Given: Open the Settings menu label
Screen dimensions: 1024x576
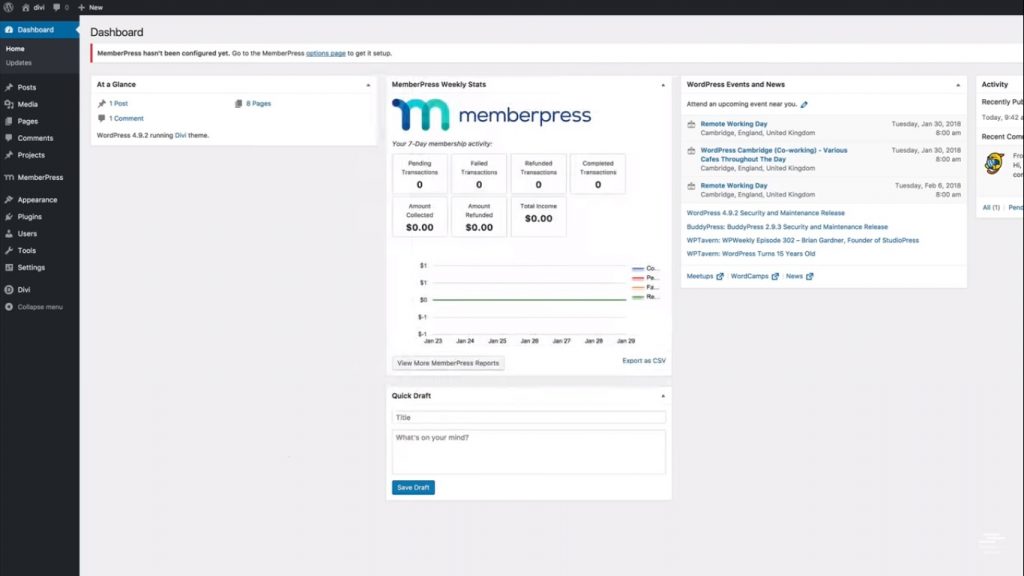Looking at the screenshot, I should click(31, 267).
